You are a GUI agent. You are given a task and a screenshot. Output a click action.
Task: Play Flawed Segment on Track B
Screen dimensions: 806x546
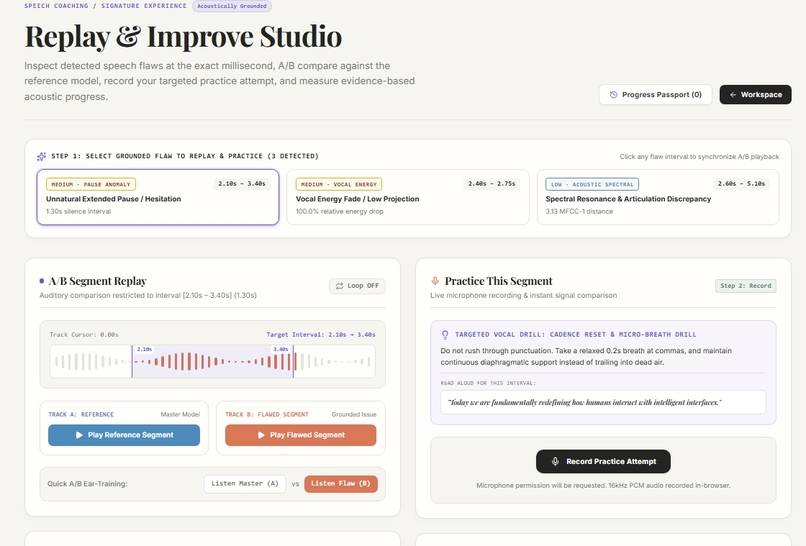point(301,435)
